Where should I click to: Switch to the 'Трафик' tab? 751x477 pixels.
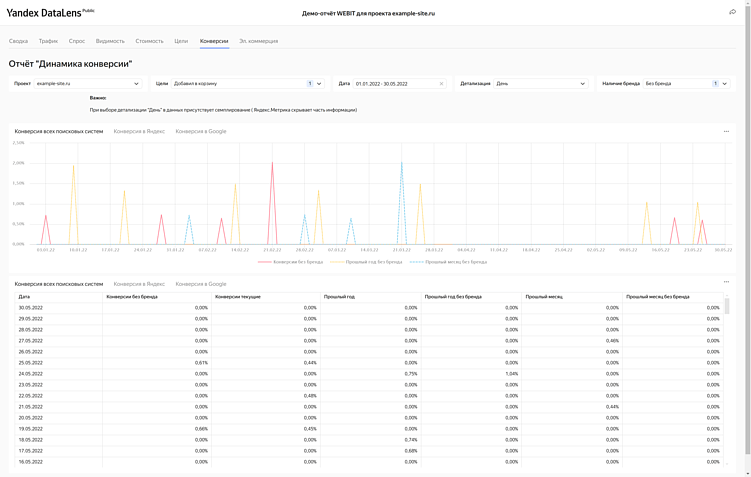(x=48, y=41)
